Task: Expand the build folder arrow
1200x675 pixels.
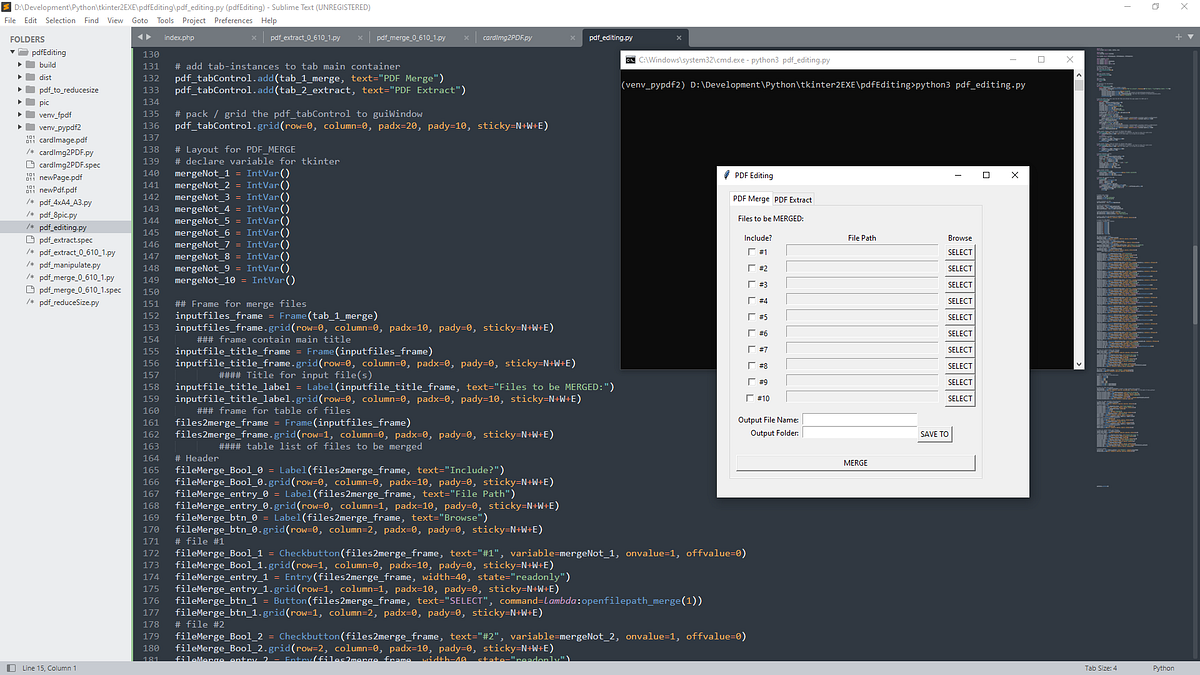Action: click(19, 64)
